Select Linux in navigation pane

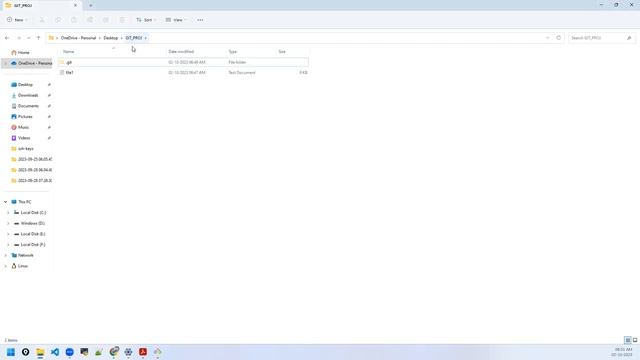23,266
